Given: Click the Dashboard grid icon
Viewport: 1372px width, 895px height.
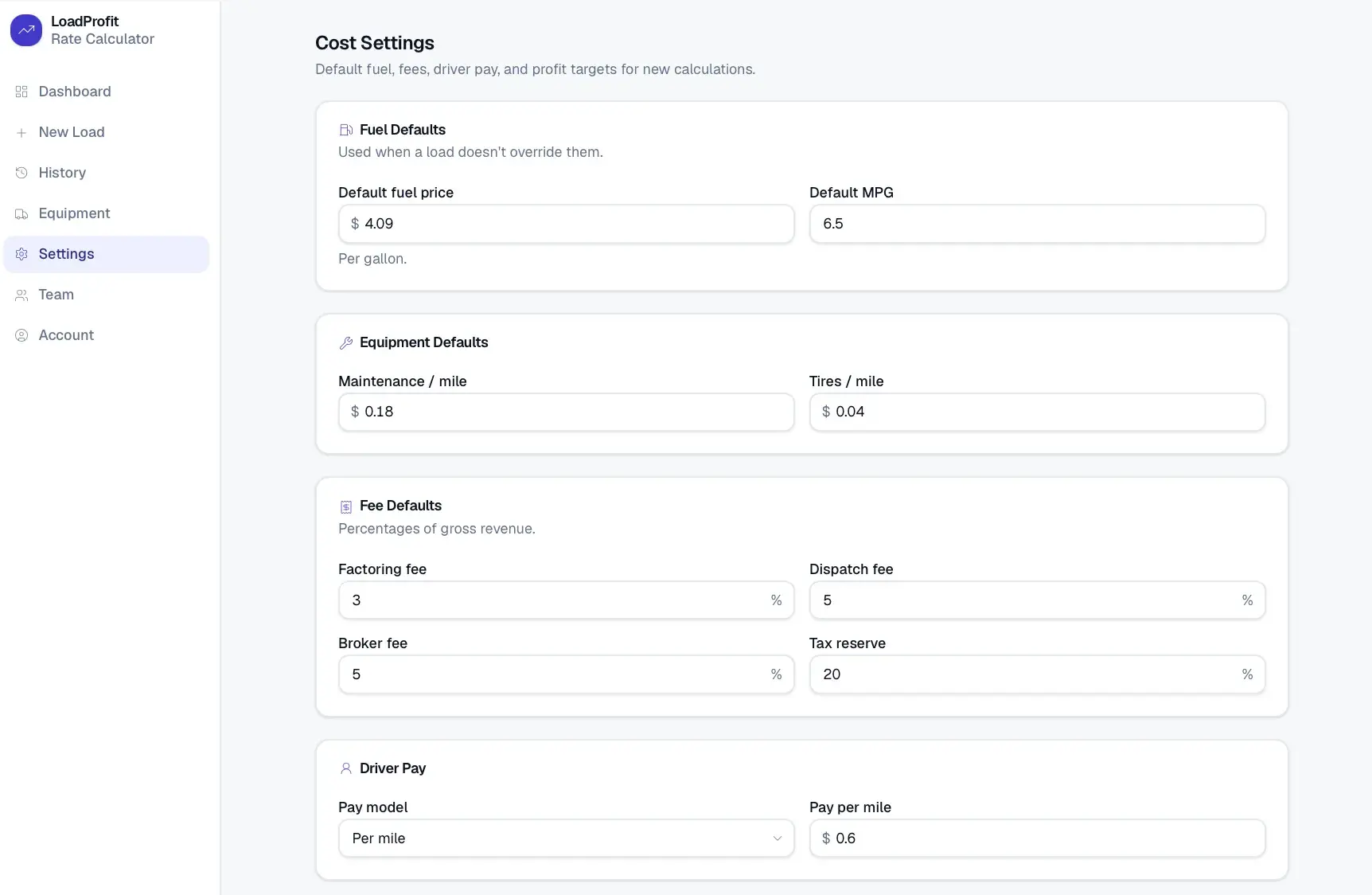Looking at the screenshot, I should [21, 92].
